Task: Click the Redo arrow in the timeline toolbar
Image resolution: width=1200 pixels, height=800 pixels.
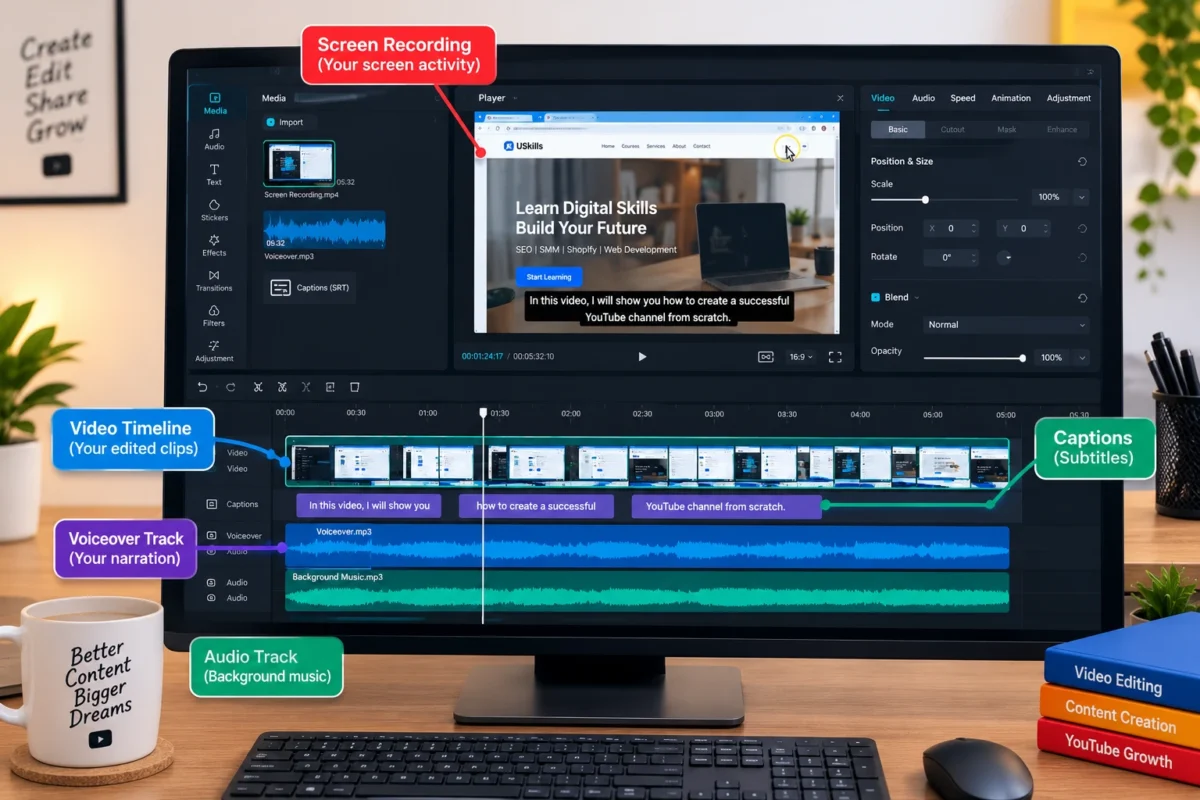Action: (x=231, y=387)
